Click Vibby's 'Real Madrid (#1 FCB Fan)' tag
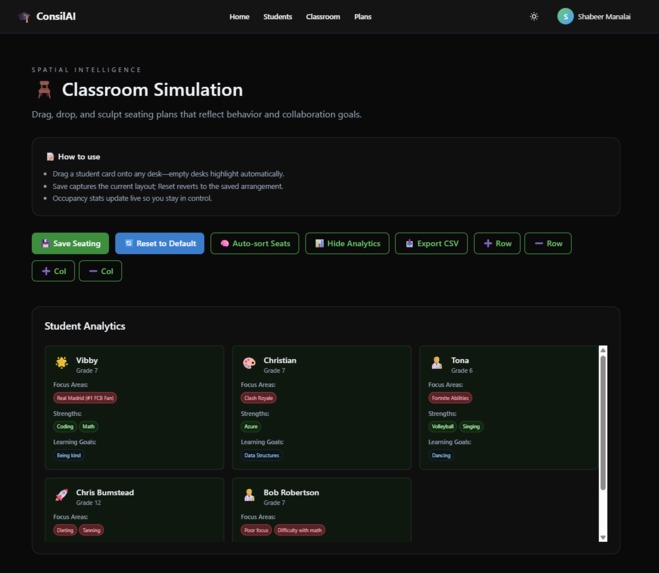The height and width of the screenshot is (573, 659). click(85, 398)
